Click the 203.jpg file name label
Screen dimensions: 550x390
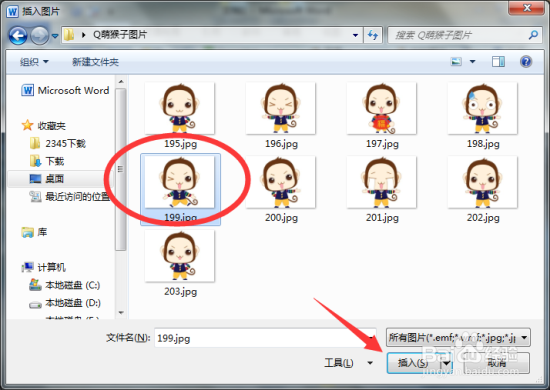[x=181, y=292]
